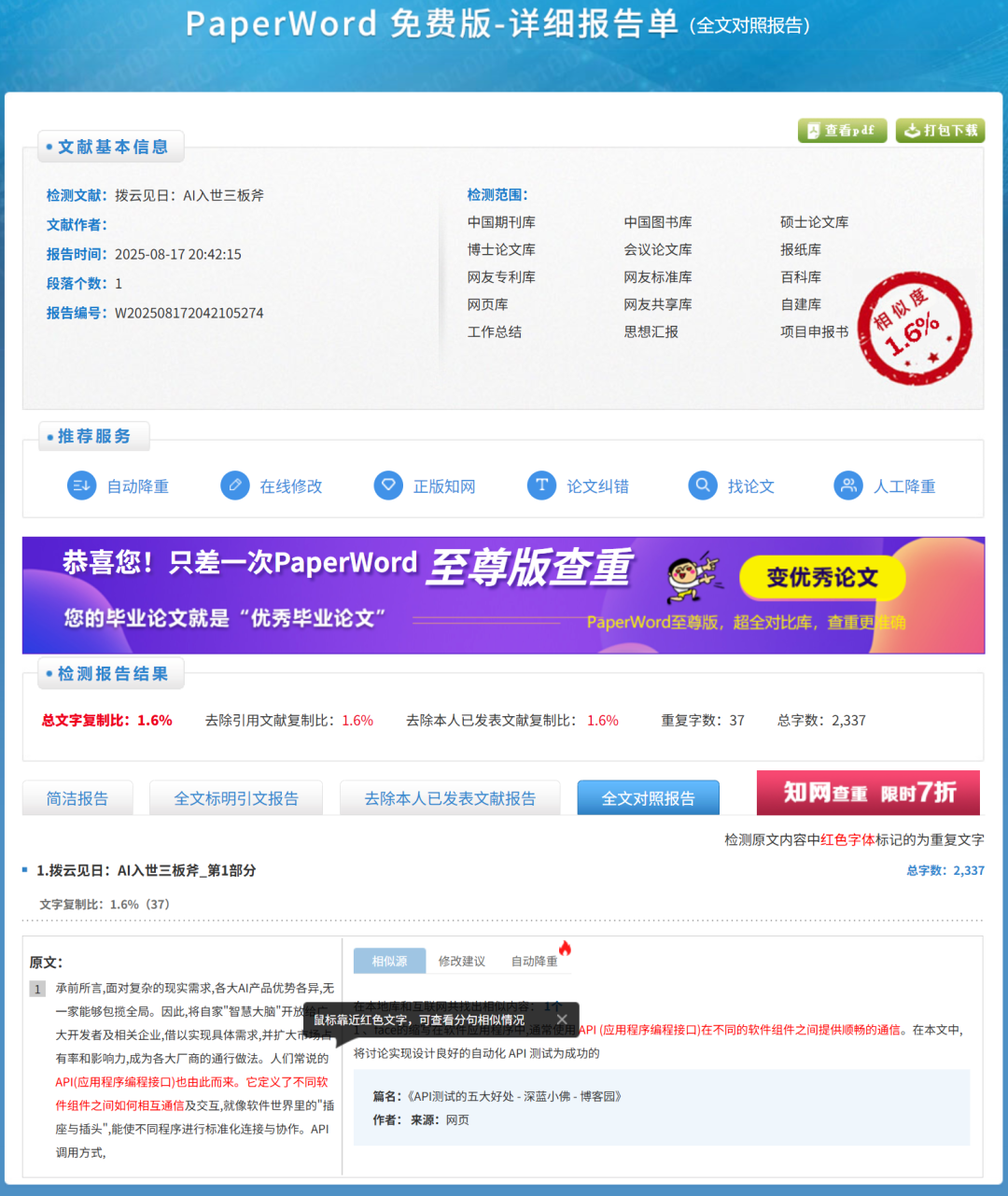Switch to the 全文标明引文报告 tab
The height and width of the screenshot is (1196, 1008).
pyautogui.click(x=236, y=798)
